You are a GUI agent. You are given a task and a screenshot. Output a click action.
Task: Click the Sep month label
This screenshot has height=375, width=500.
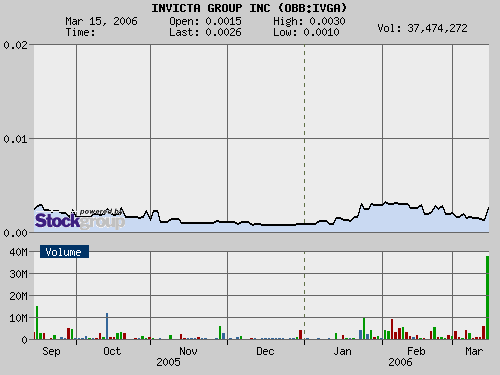coord(51,351)
